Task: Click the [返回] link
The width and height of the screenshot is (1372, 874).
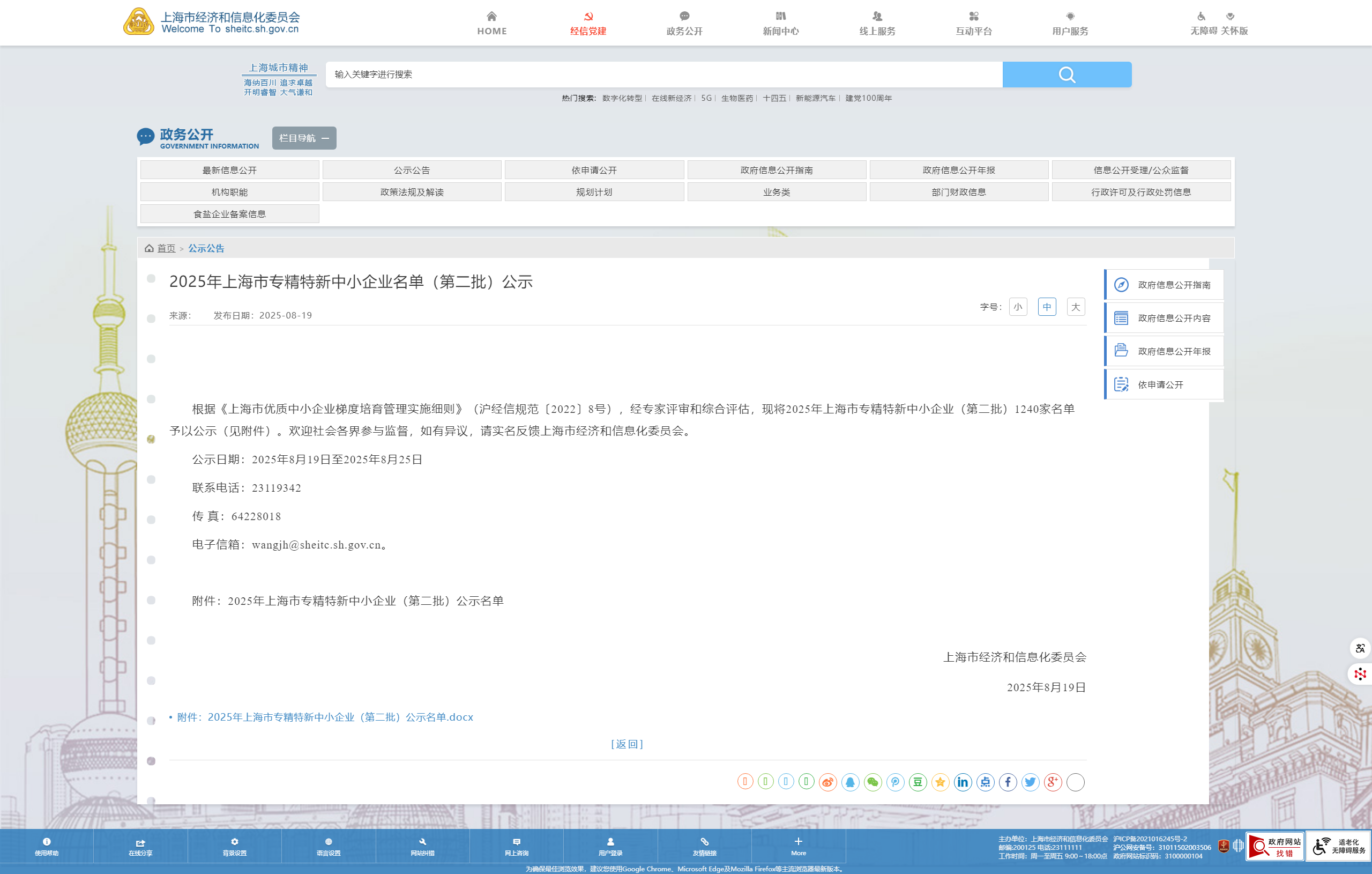Action: click(x=627, y=744)
